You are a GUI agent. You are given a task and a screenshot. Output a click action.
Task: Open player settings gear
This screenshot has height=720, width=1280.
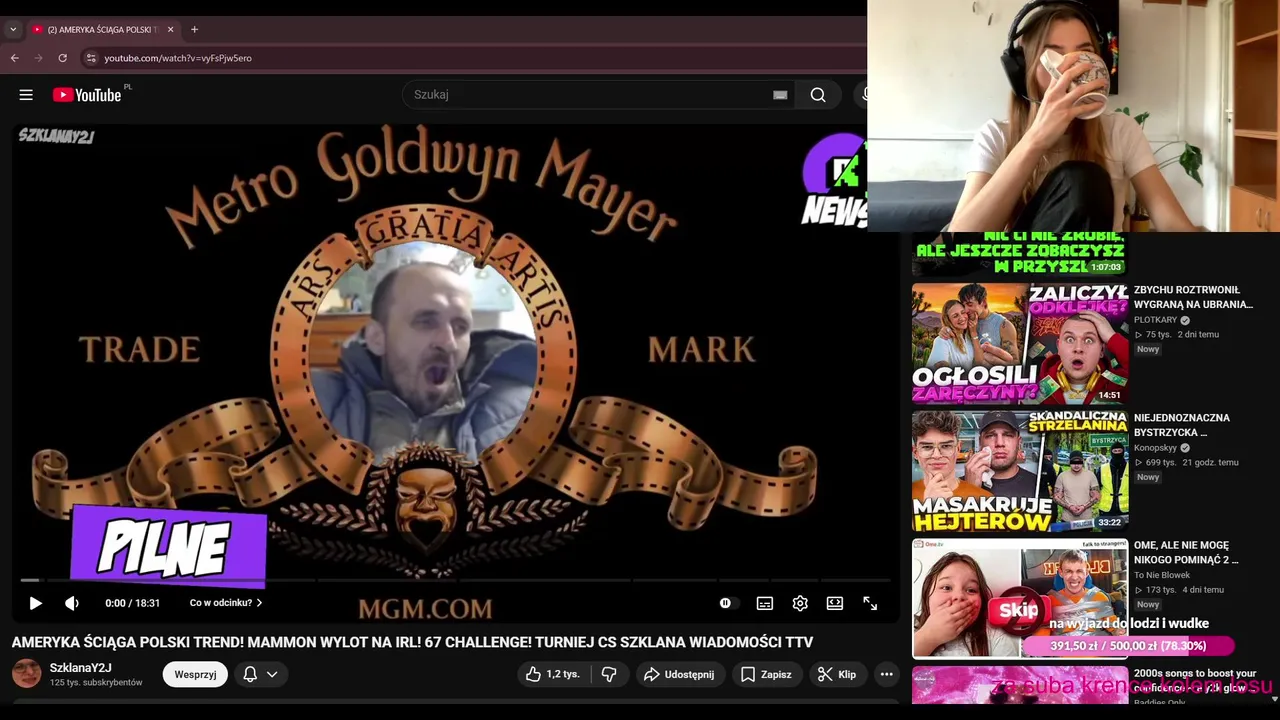800,603
